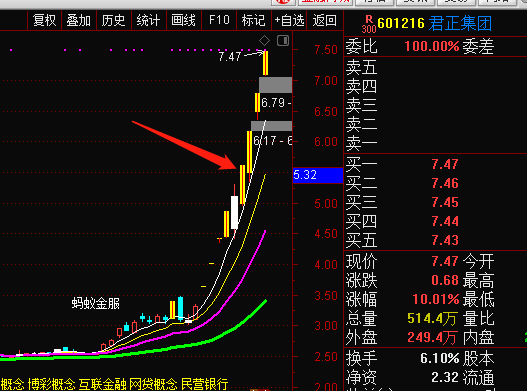
Task: Open the 民营银行 concept tag
Action: click(x=205, y=384)
